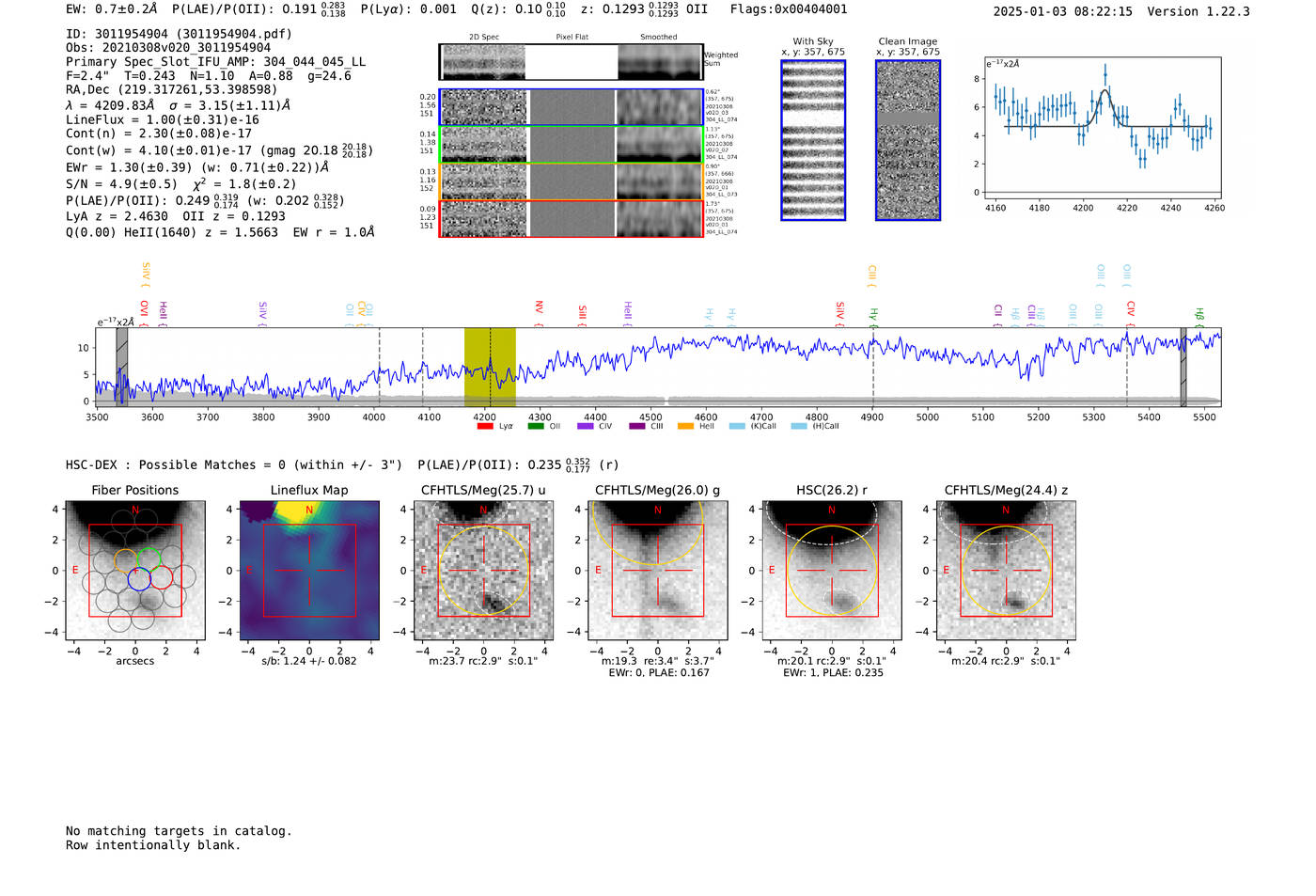This screenshot has height=896, width=1316.
Task: Click 'Row intentionally blank.' text
Action: 153,845
